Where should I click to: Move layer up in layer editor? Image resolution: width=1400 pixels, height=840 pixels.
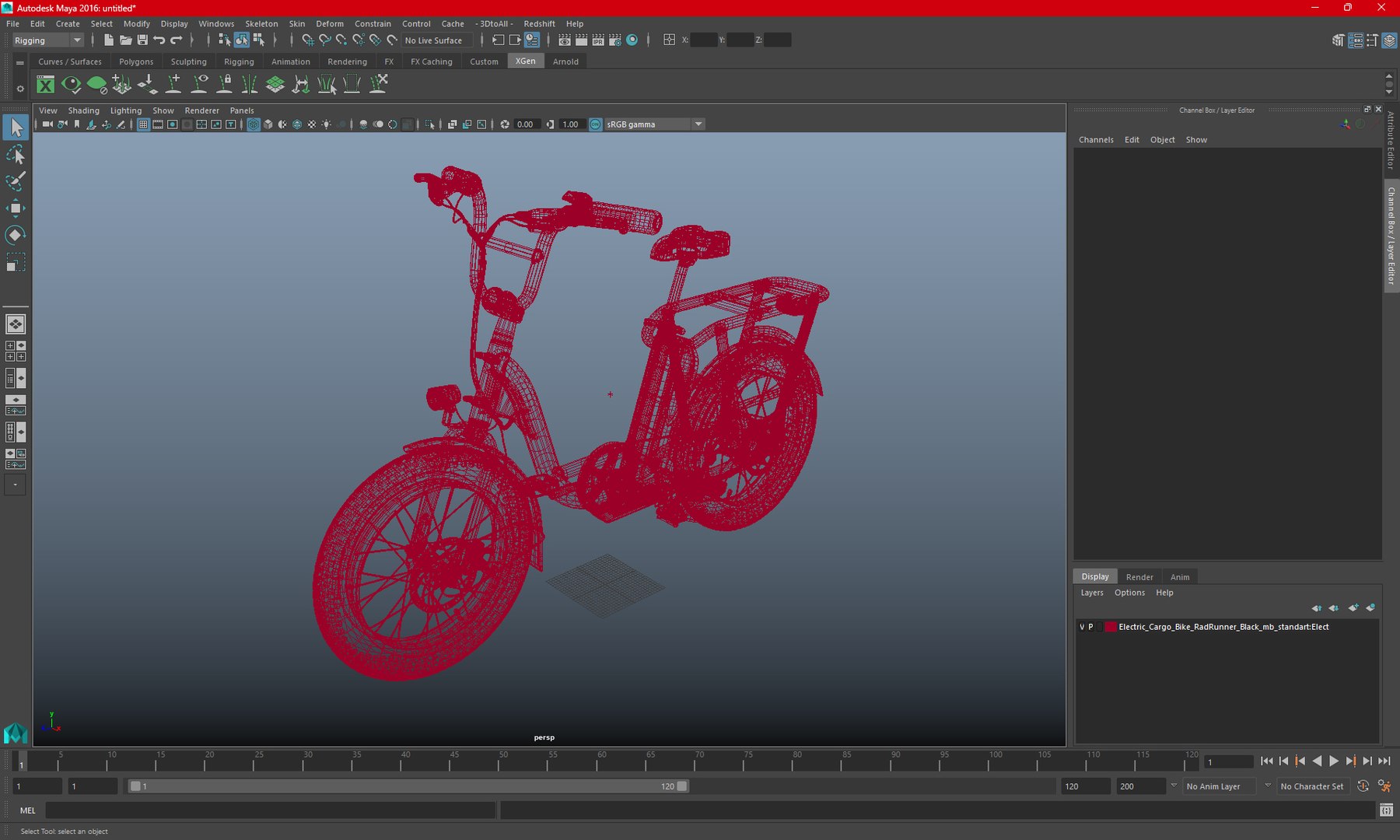click(x=1316, y=607)
